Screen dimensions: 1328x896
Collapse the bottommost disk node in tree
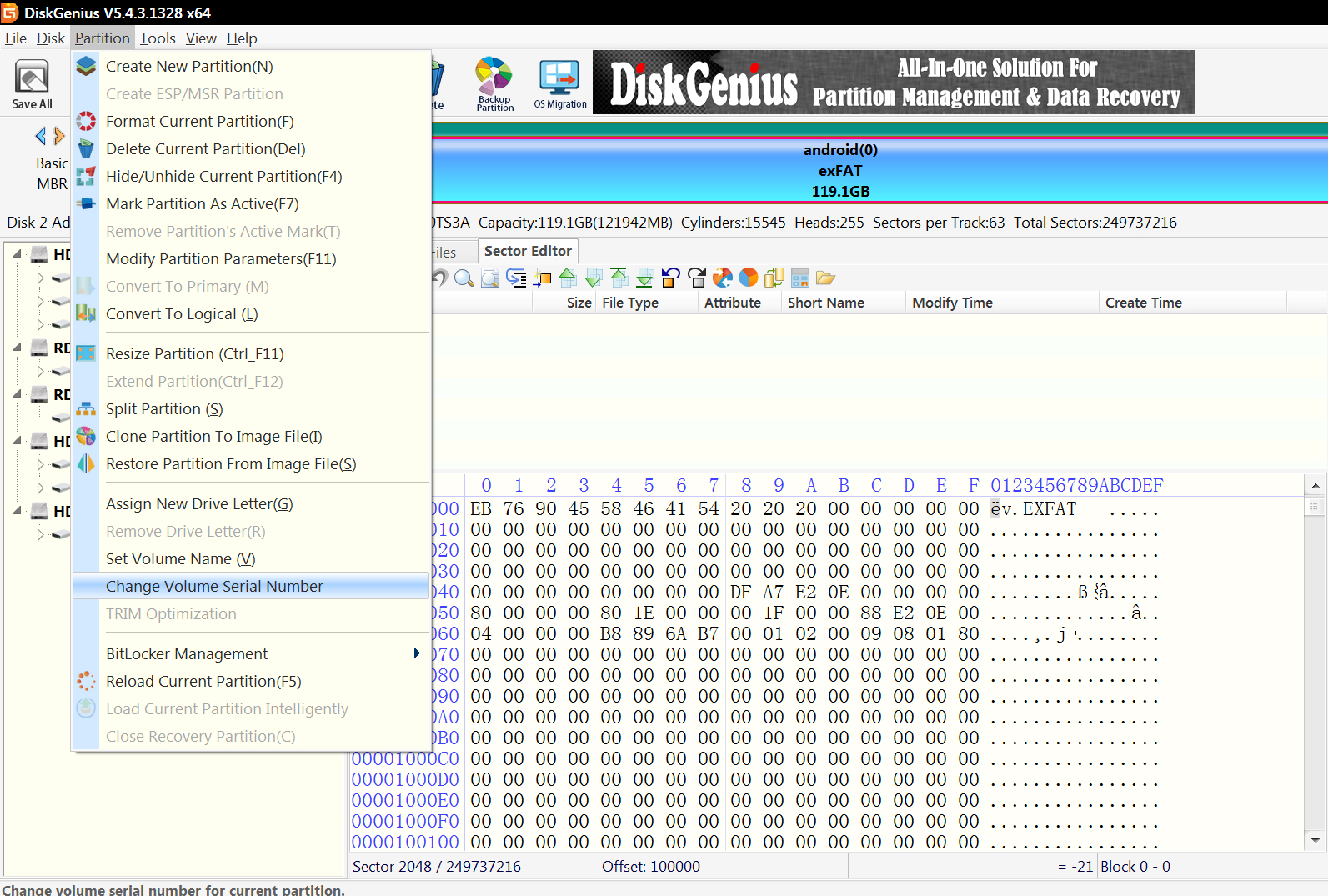point(18,511)
